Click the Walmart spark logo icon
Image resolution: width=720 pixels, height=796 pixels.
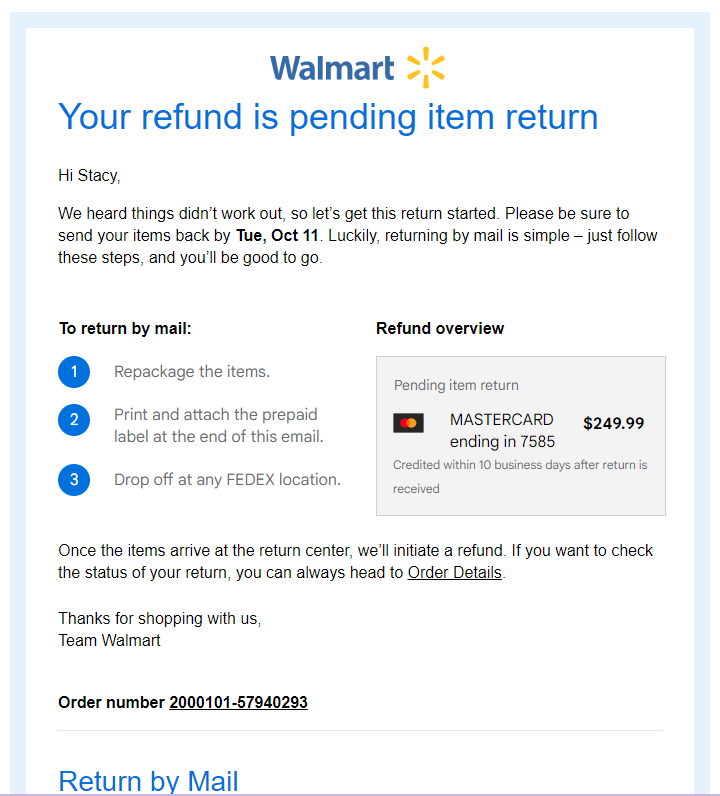(426, 68)
